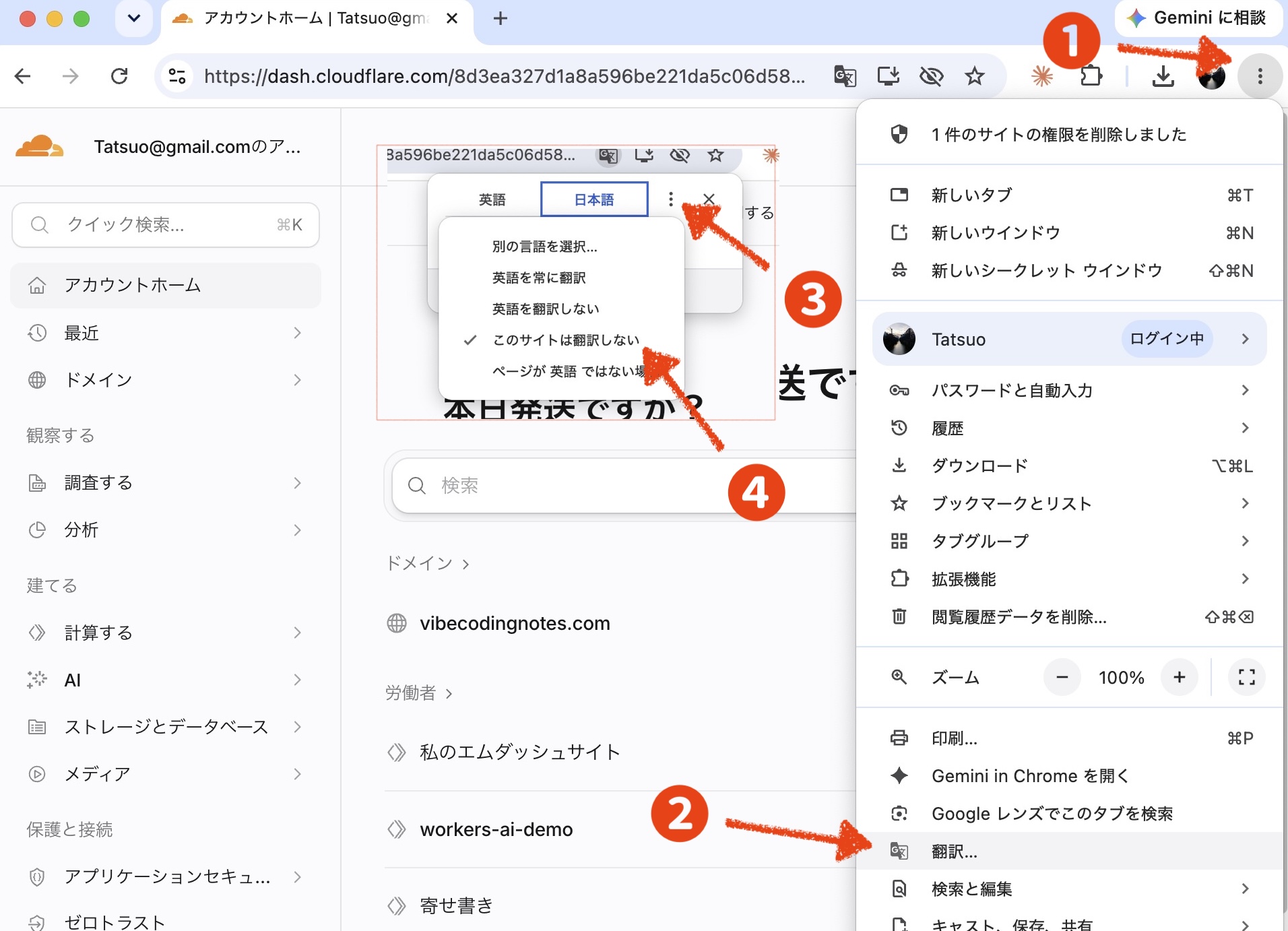The width and height of the screenshot is (1288, 931).
Task: Open the tab search dropdown arrow
Action: pyautogui.click(x=134, y=18)
